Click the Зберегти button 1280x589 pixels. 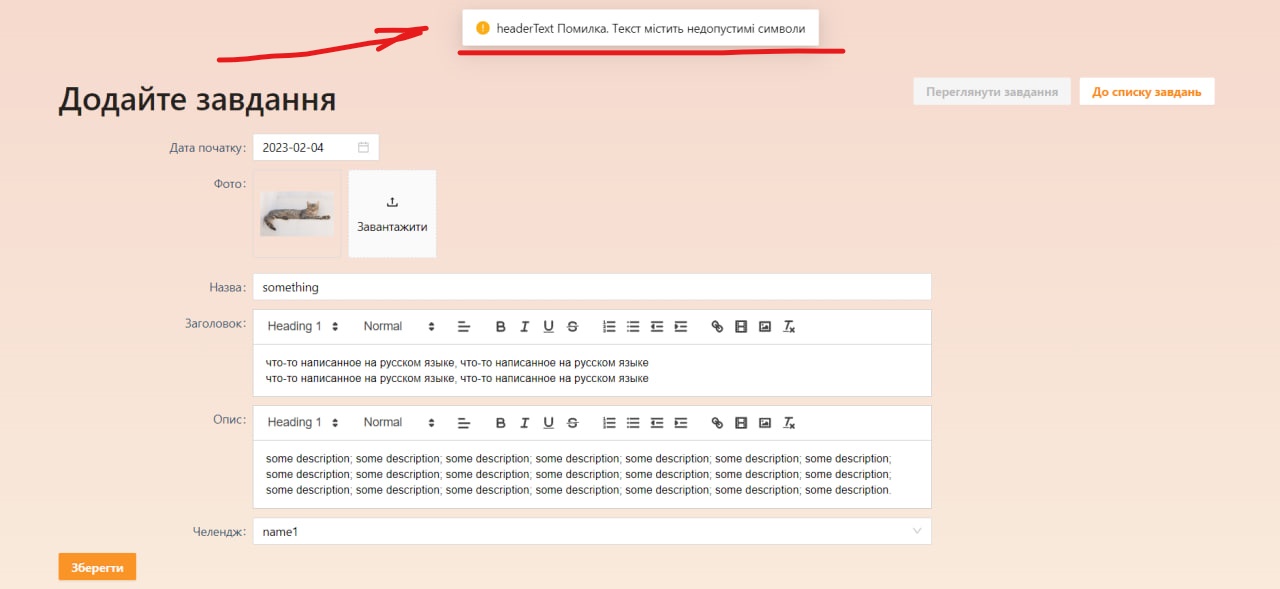click(x=97, y=567)
